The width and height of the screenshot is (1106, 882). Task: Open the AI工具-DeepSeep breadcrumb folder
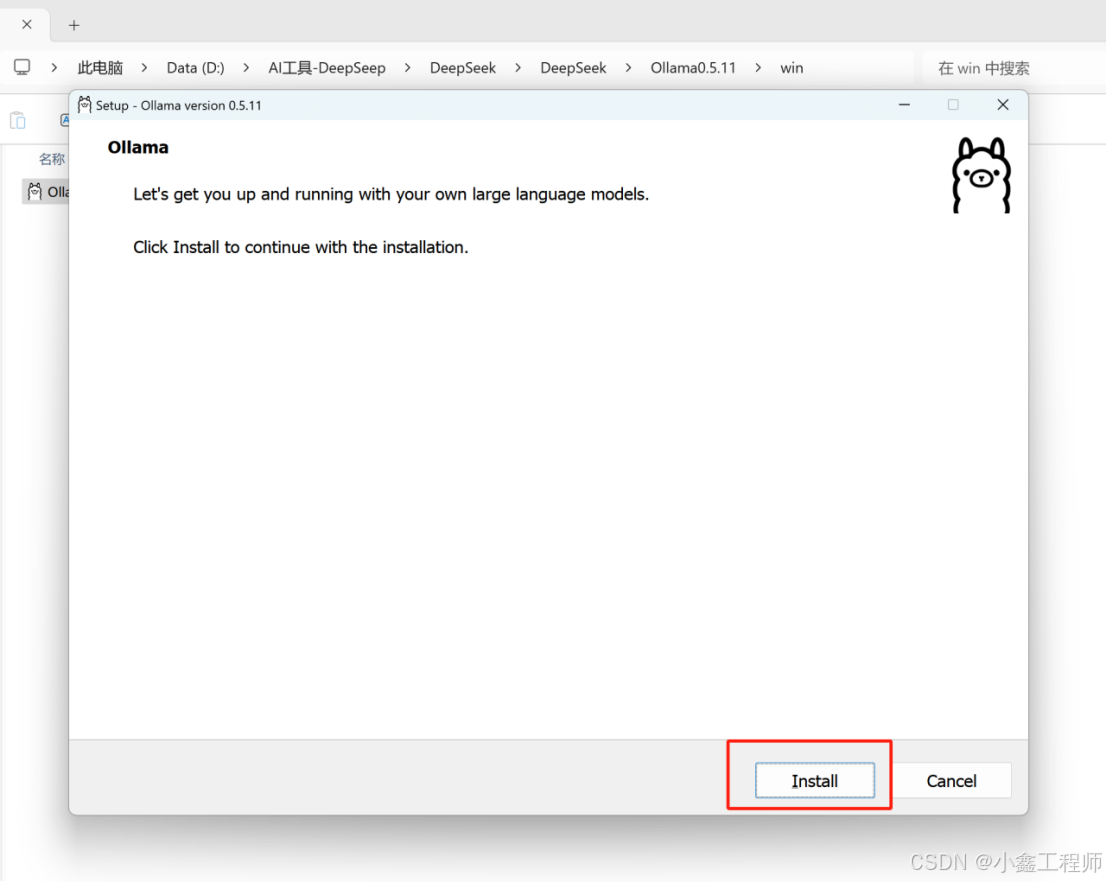pos(327,68)
